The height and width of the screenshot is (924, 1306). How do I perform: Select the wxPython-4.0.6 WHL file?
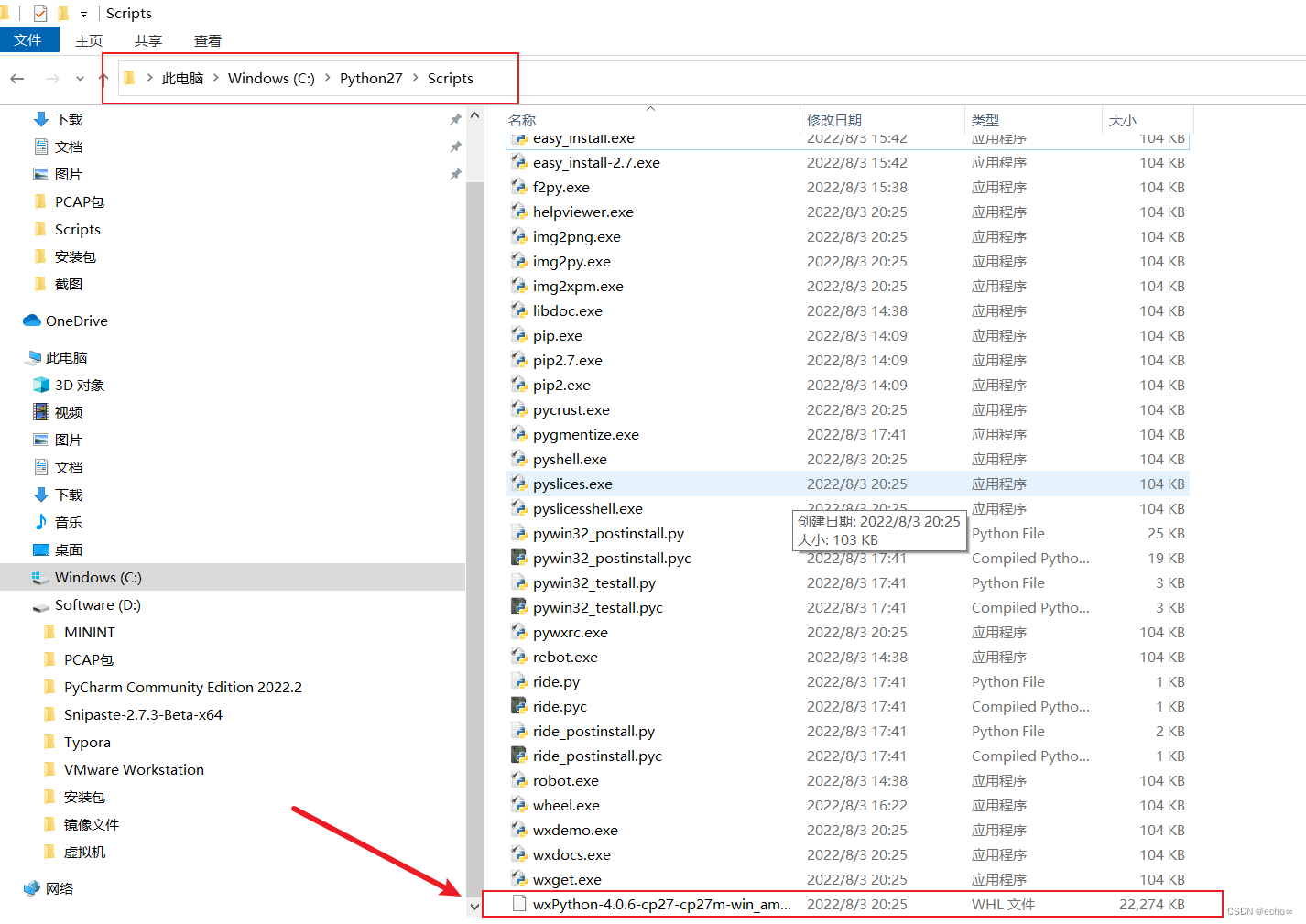click(661, 904)
